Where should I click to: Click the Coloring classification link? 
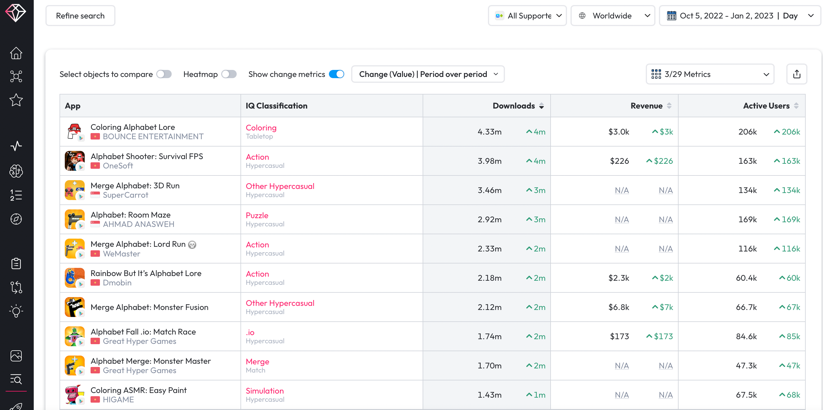(261, 128)
